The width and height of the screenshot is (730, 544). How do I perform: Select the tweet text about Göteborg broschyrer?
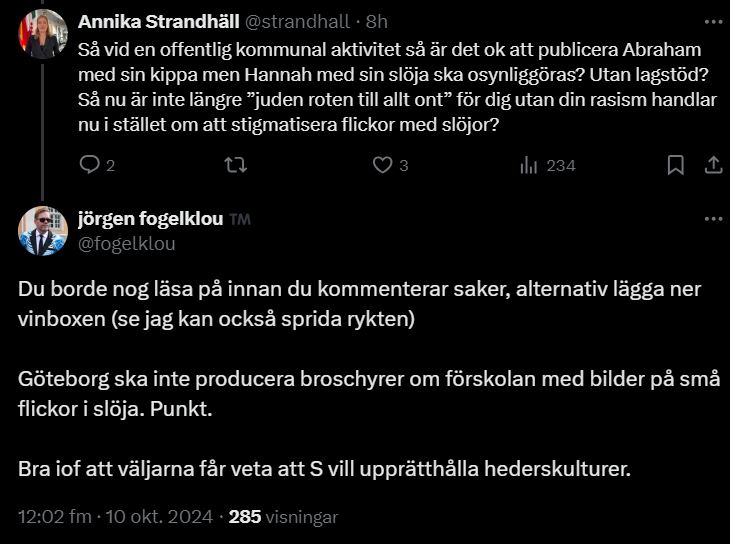coord(369,394)
